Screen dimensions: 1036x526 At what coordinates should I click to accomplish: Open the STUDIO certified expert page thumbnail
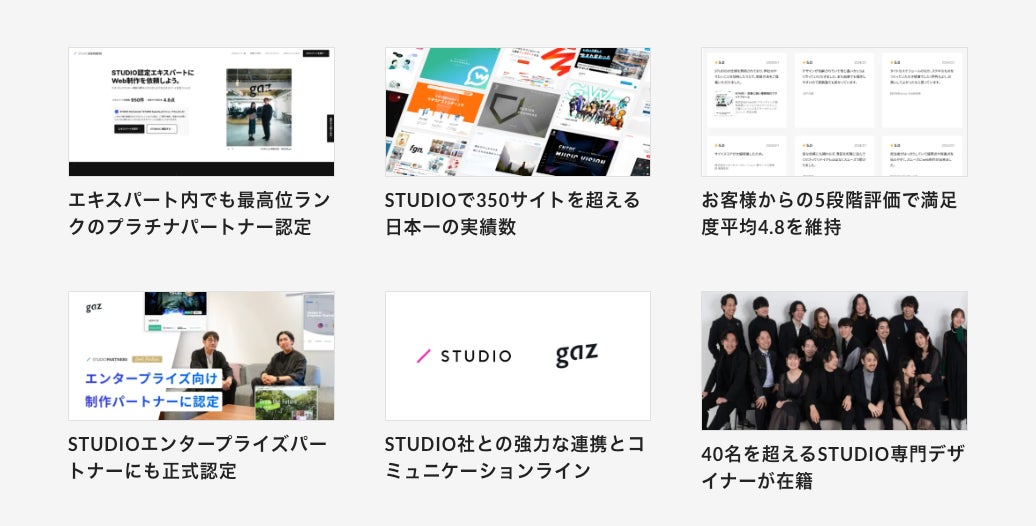[202, 112]
